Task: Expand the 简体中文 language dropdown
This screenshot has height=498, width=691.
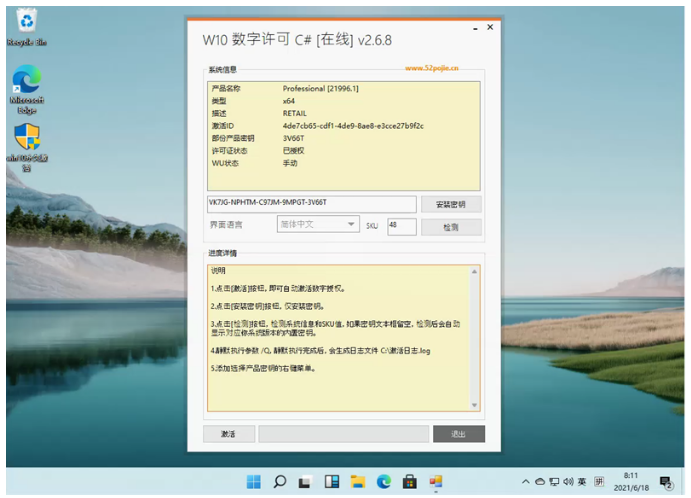Action: [318, 224]
